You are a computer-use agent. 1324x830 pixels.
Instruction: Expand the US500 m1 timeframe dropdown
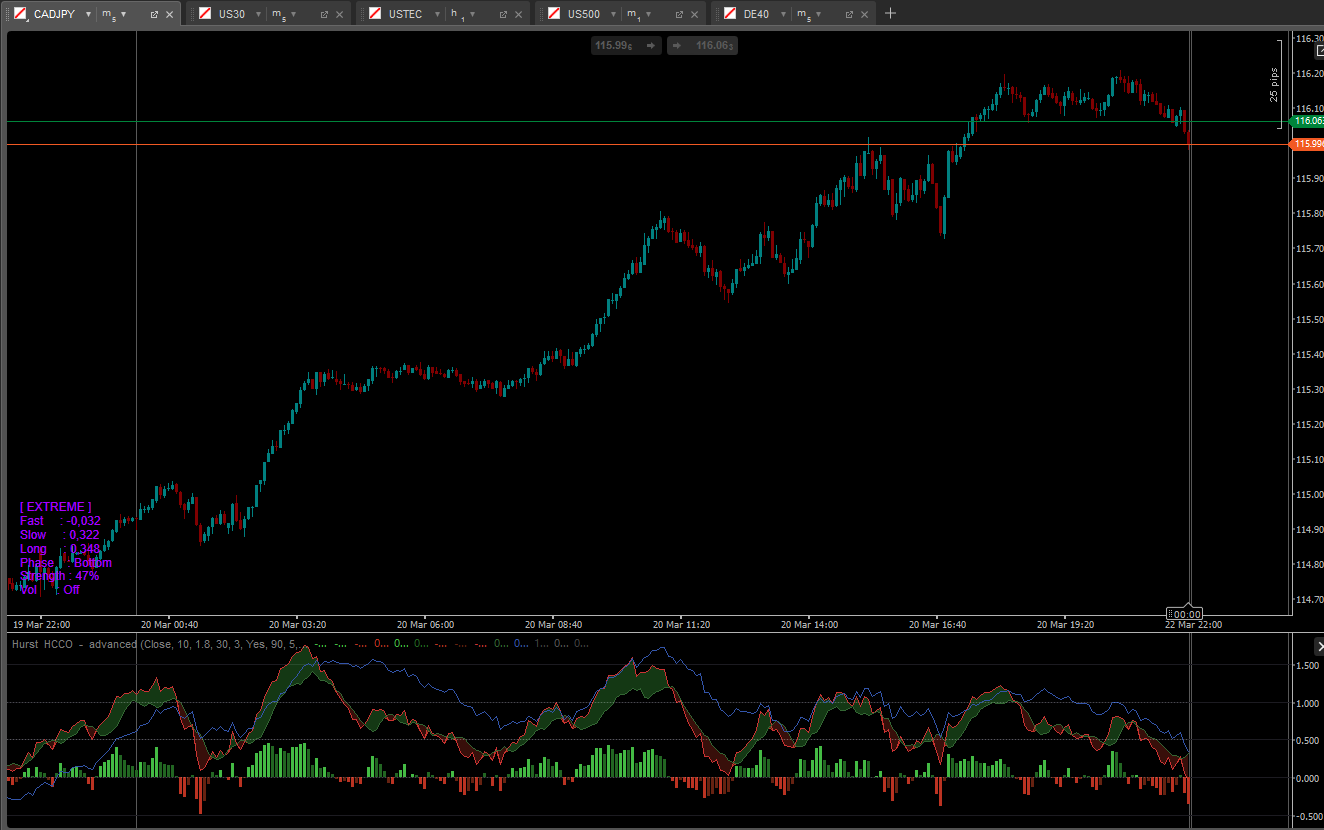pos(648,14)
